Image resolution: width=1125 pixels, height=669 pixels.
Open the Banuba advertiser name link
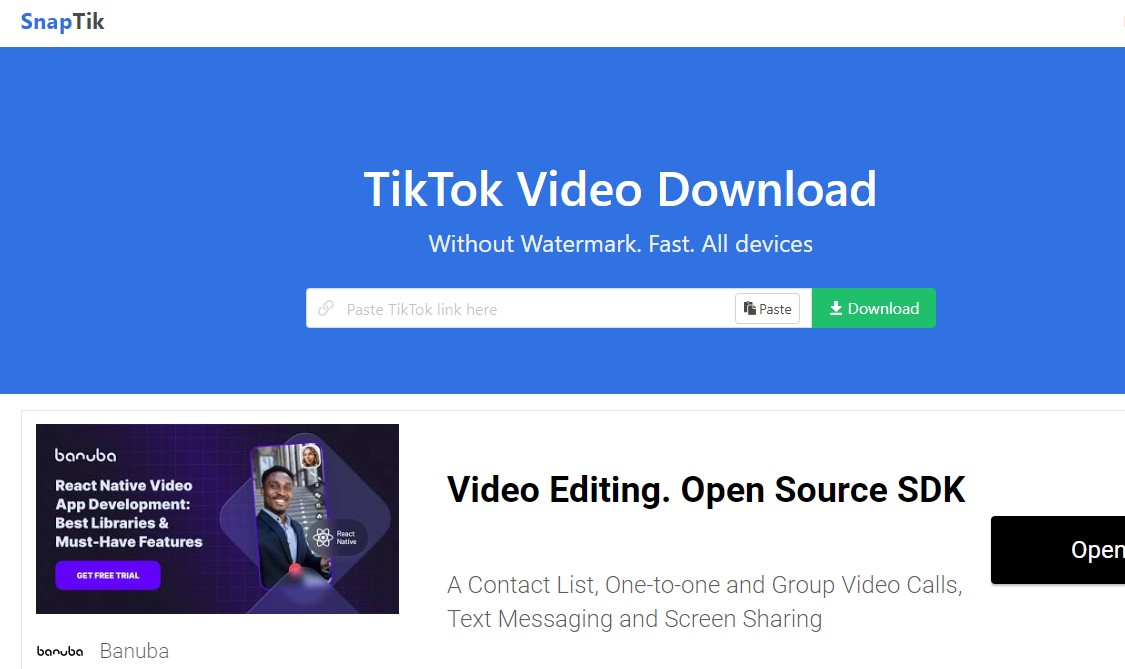(x=134, y=651)
